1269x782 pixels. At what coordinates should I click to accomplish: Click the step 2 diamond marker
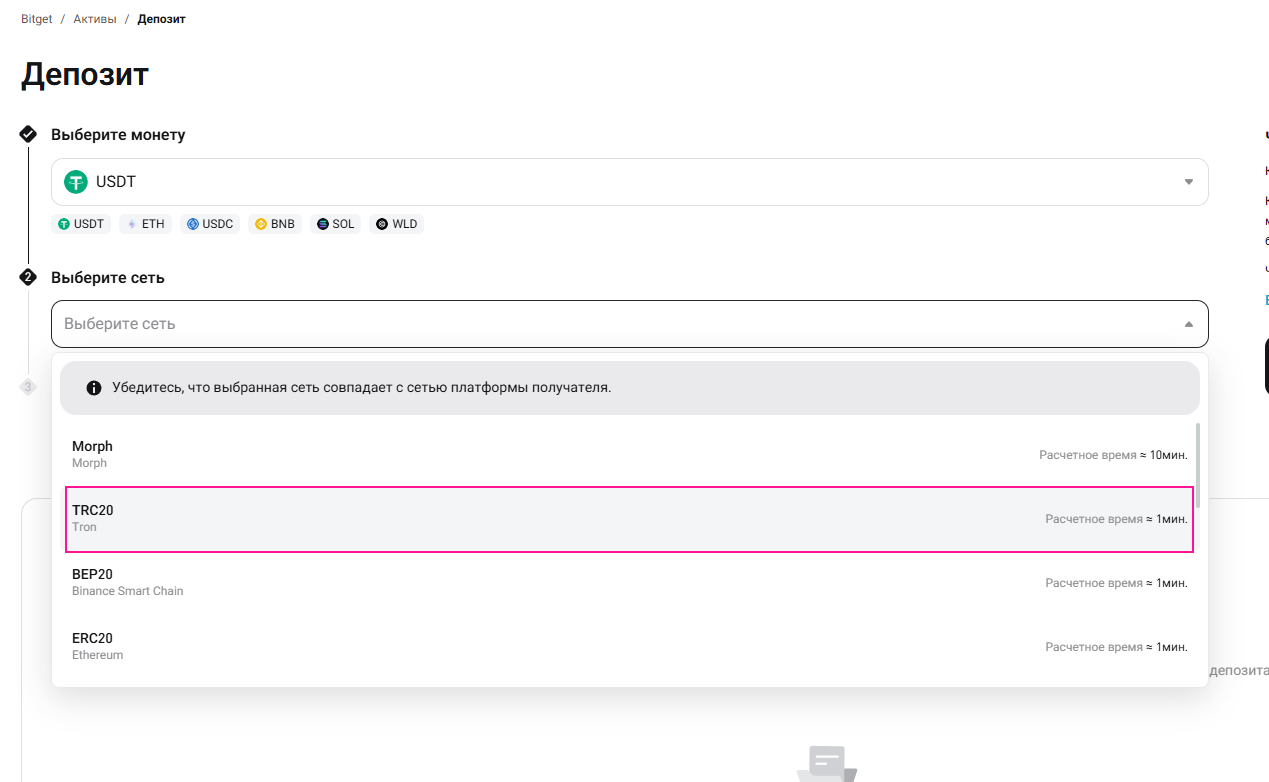(x=28, y=277)
